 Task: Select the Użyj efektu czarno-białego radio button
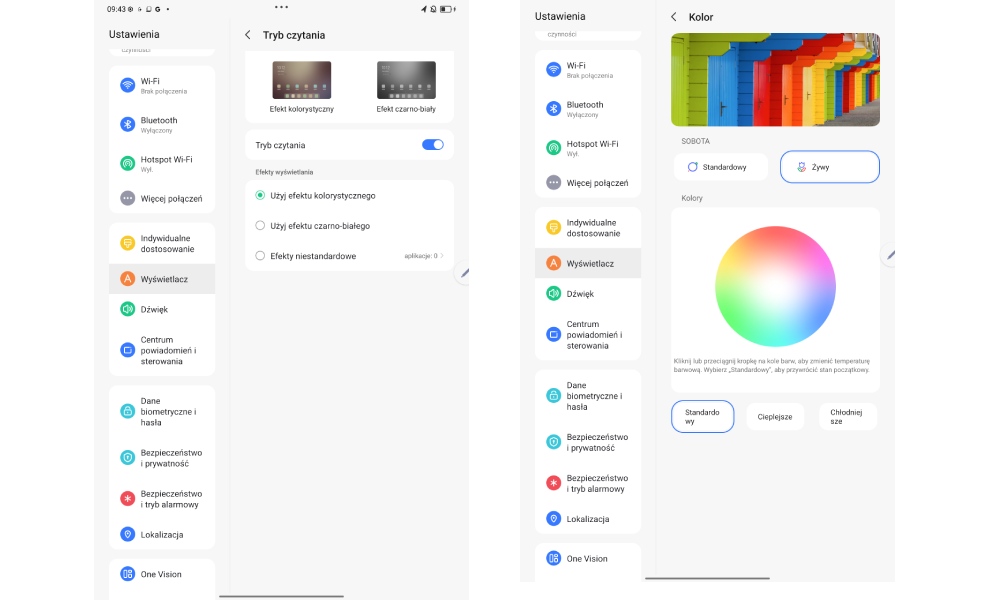coord(260,226)
